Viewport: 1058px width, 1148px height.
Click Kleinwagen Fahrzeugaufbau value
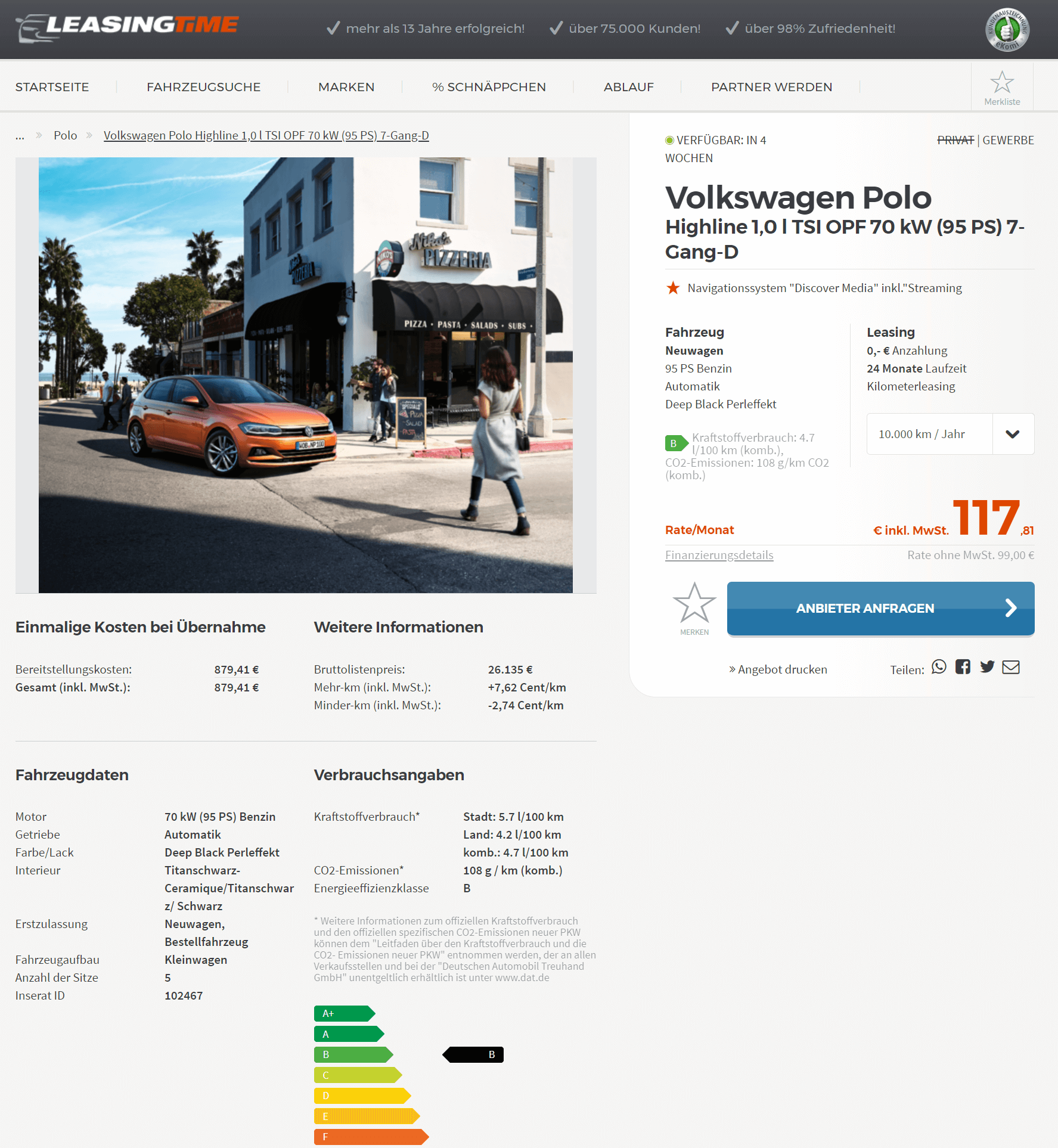click(196, 960)
